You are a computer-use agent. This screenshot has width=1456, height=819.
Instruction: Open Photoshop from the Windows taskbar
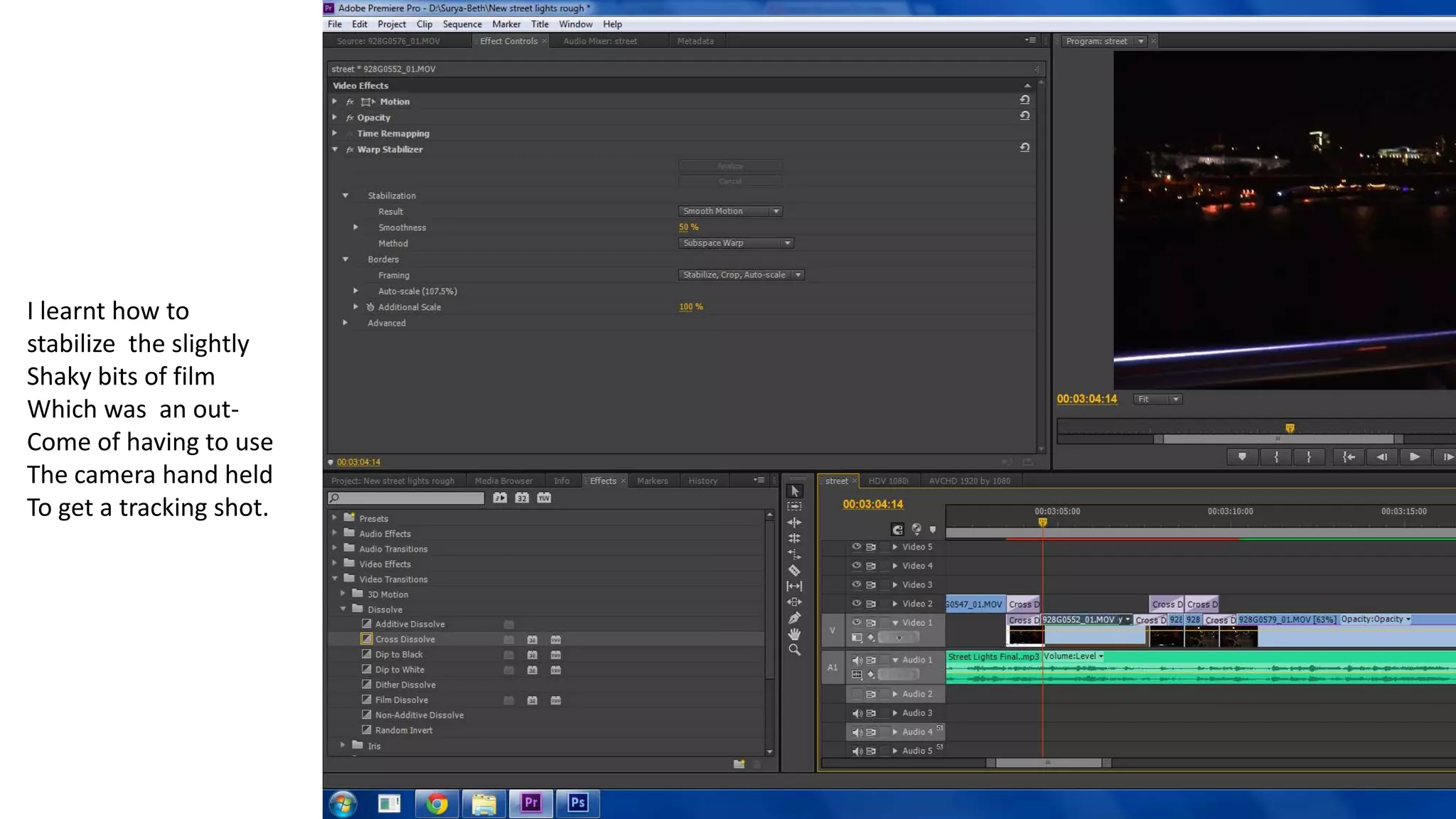coord(577,803)
